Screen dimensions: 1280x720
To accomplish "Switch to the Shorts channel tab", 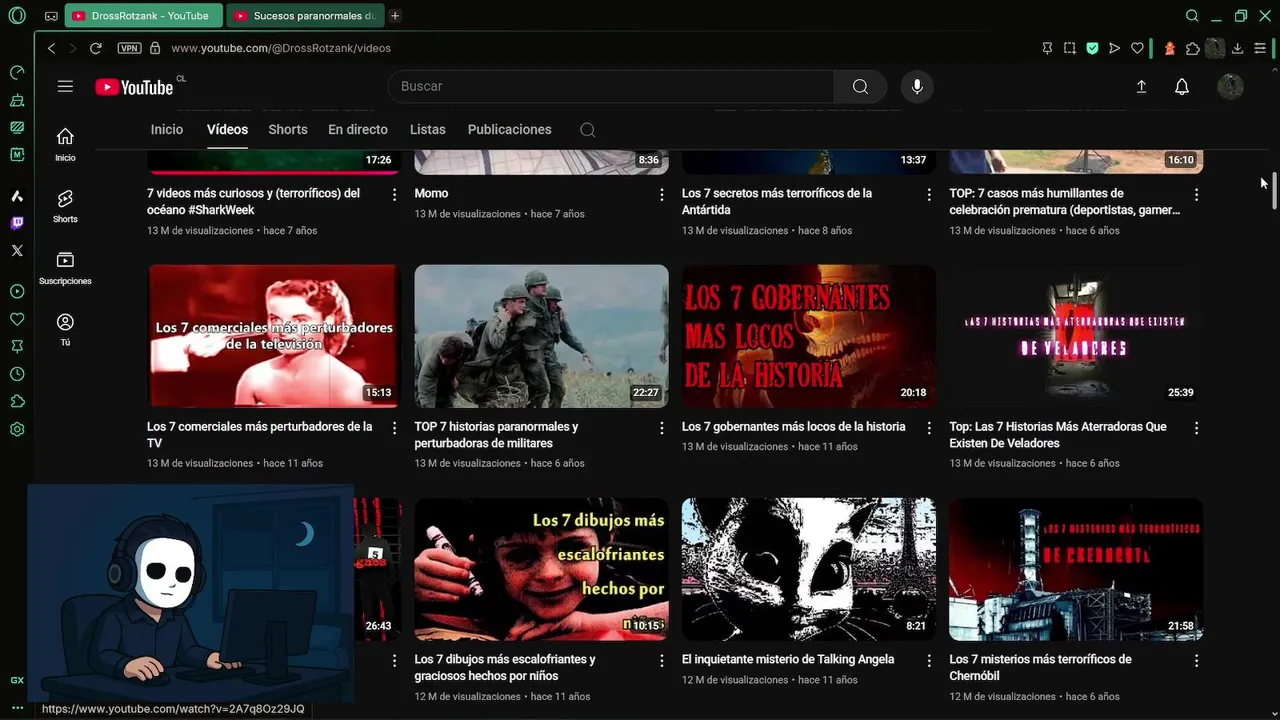I will (x=288, y=129).
